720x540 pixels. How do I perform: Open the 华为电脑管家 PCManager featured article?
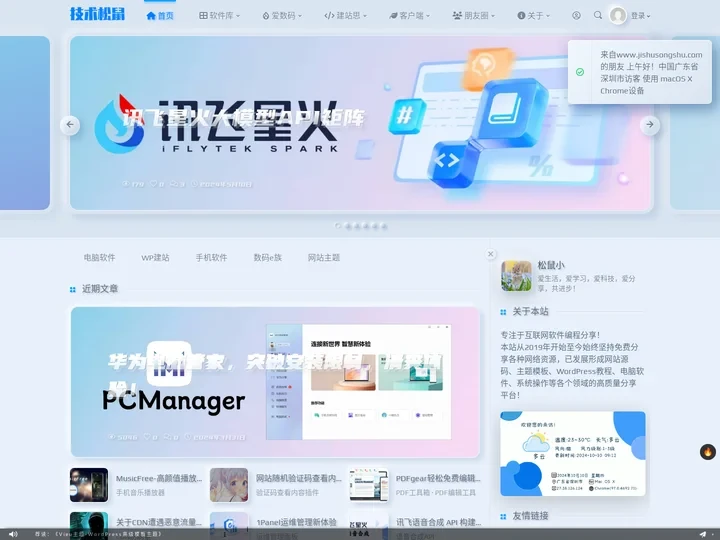(275, 382)
